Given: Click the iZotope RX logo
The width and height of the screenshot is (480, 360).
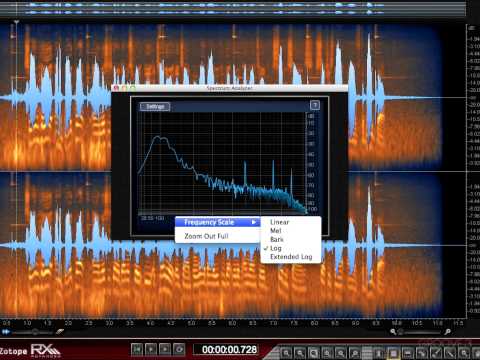Looking at the screenshot, I should tap(30, 351).
